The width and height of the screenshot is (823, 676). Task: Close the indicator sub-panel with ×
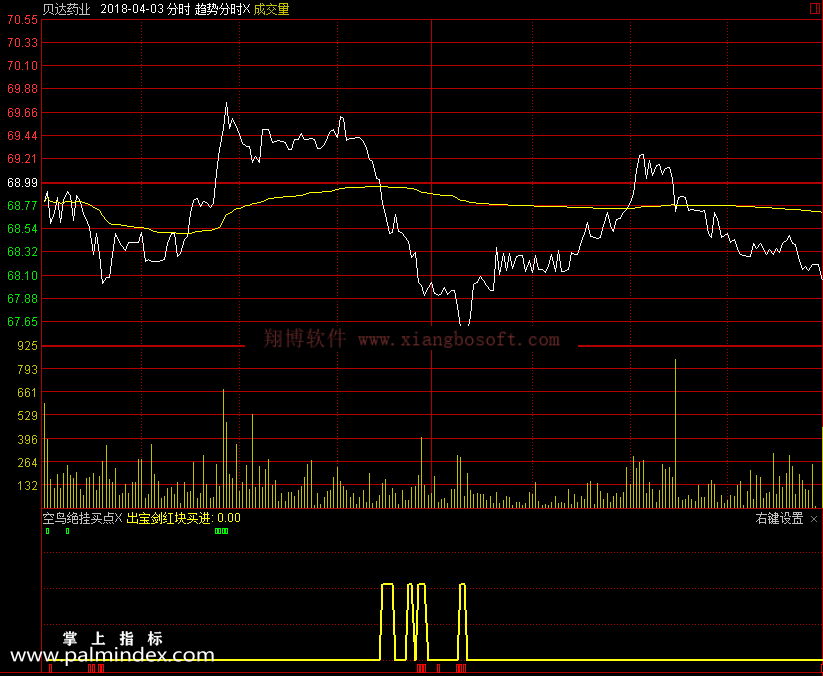pyautogui.click(x=814, y=519)
